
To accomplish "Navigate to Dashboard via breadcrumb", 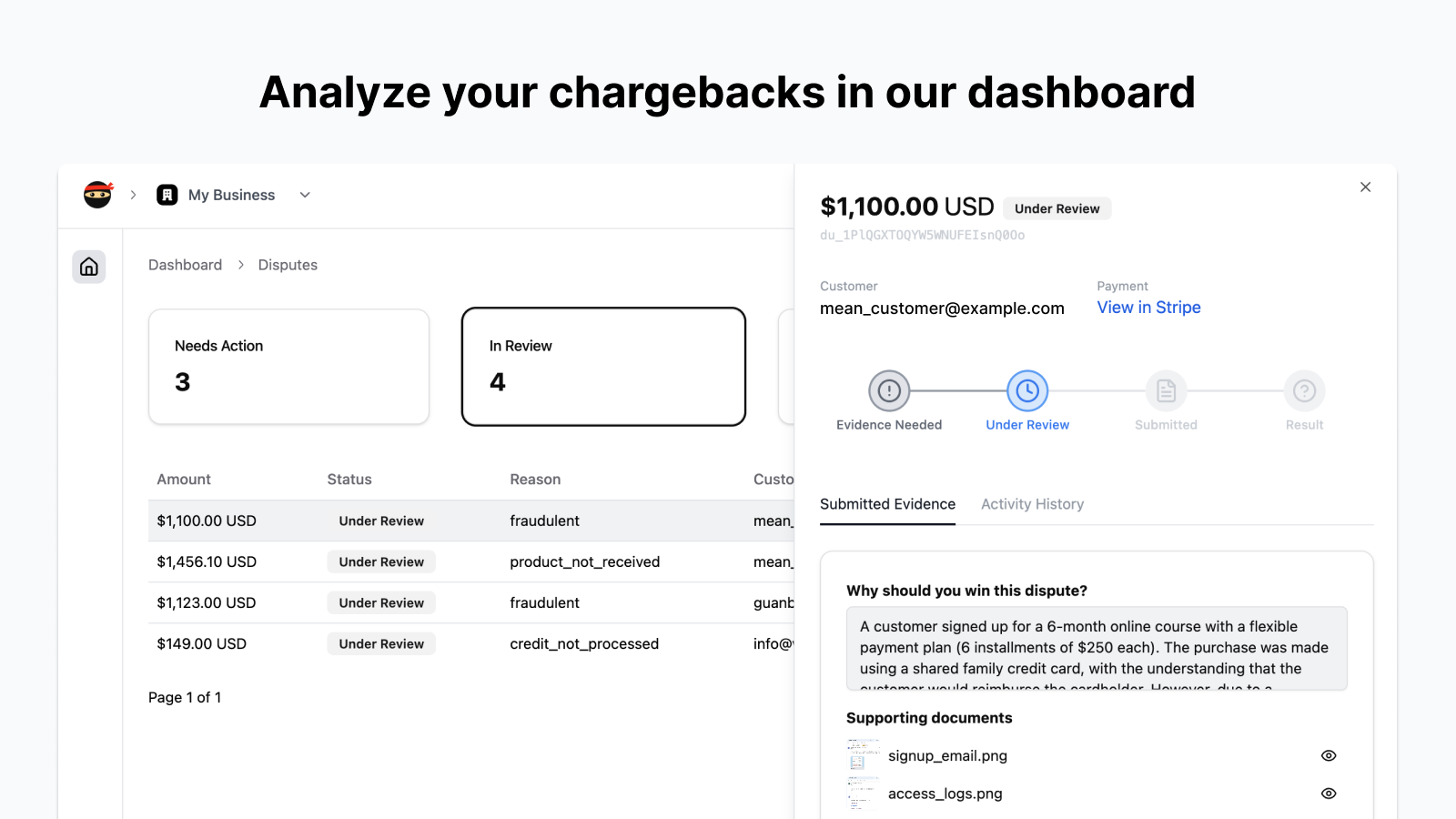I will point(185,265).
